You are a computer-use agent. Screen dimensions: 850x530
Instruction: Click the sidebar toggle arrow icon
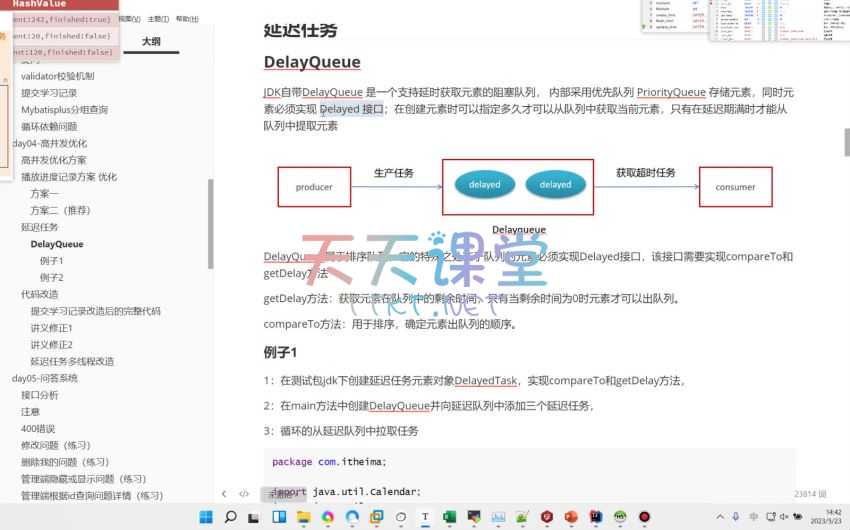222,494
